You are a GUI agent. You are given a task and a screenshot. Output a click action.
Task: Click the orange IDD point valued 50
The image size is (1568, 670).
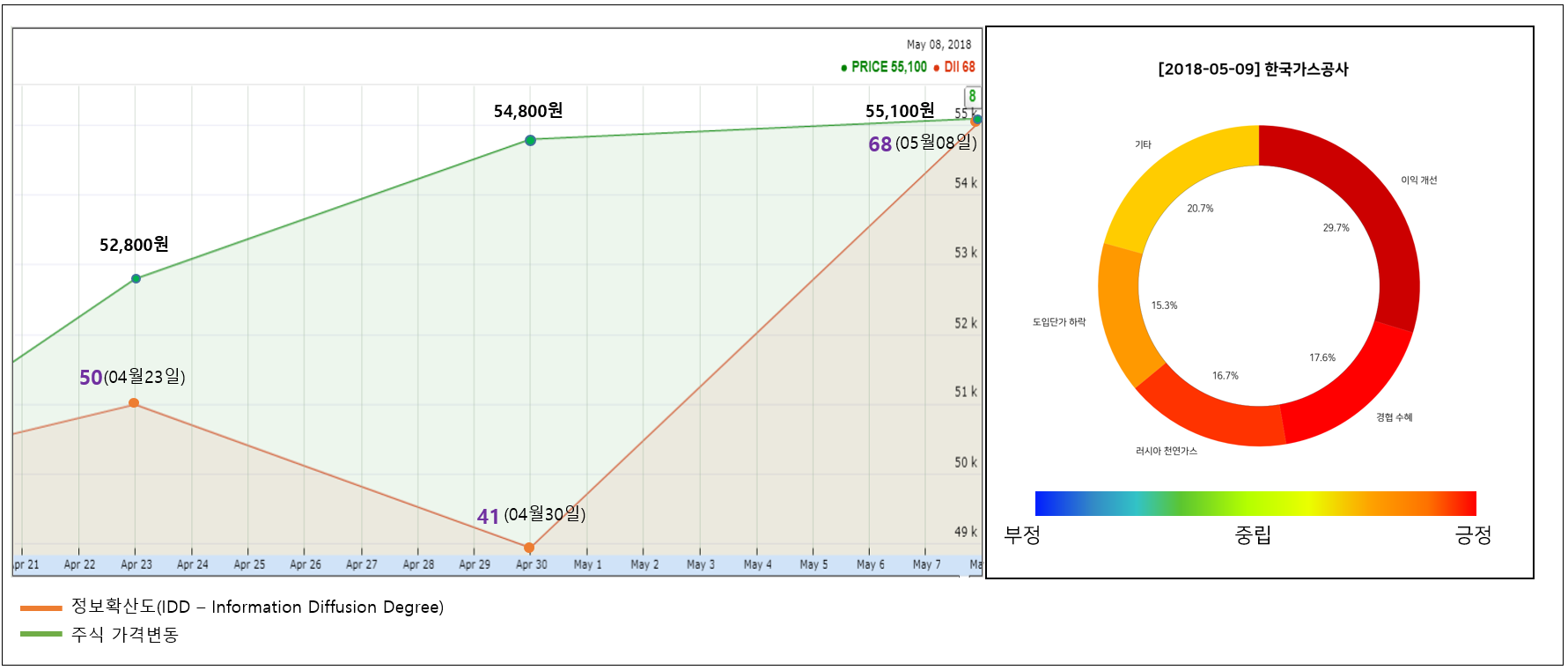[x=134, y=403]
